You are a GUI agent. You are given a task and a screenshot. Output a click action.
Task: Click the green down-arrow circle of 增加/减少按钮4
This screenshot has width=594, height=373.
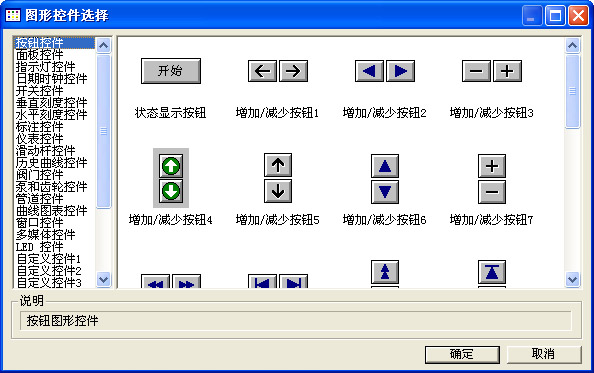coord(171,191)
